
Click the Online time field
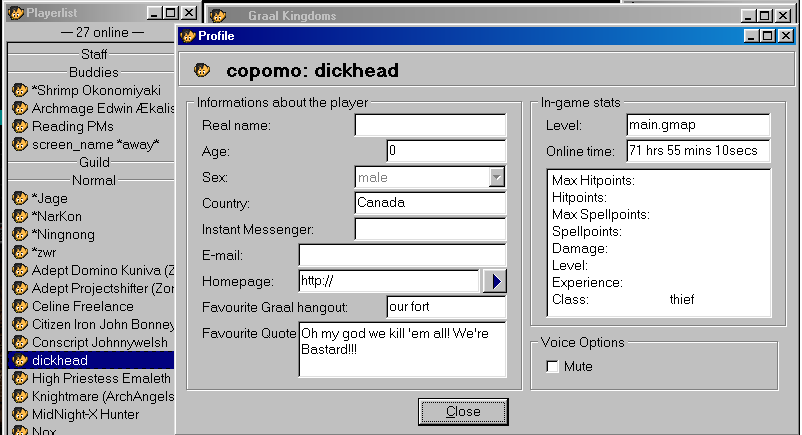pyautogui.click(x=698, y=151)
